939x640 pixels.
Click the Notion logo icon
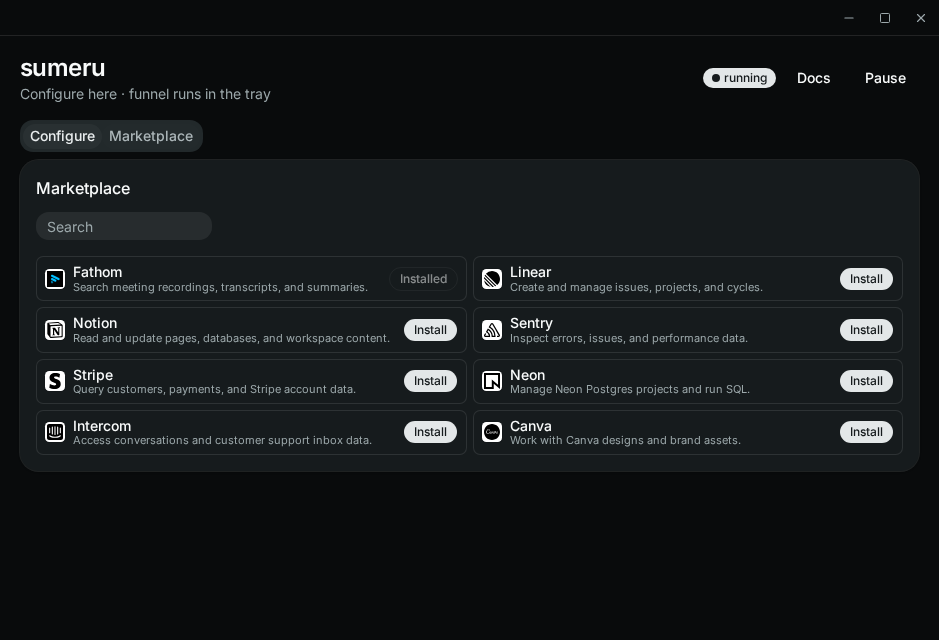click(55, 330)
